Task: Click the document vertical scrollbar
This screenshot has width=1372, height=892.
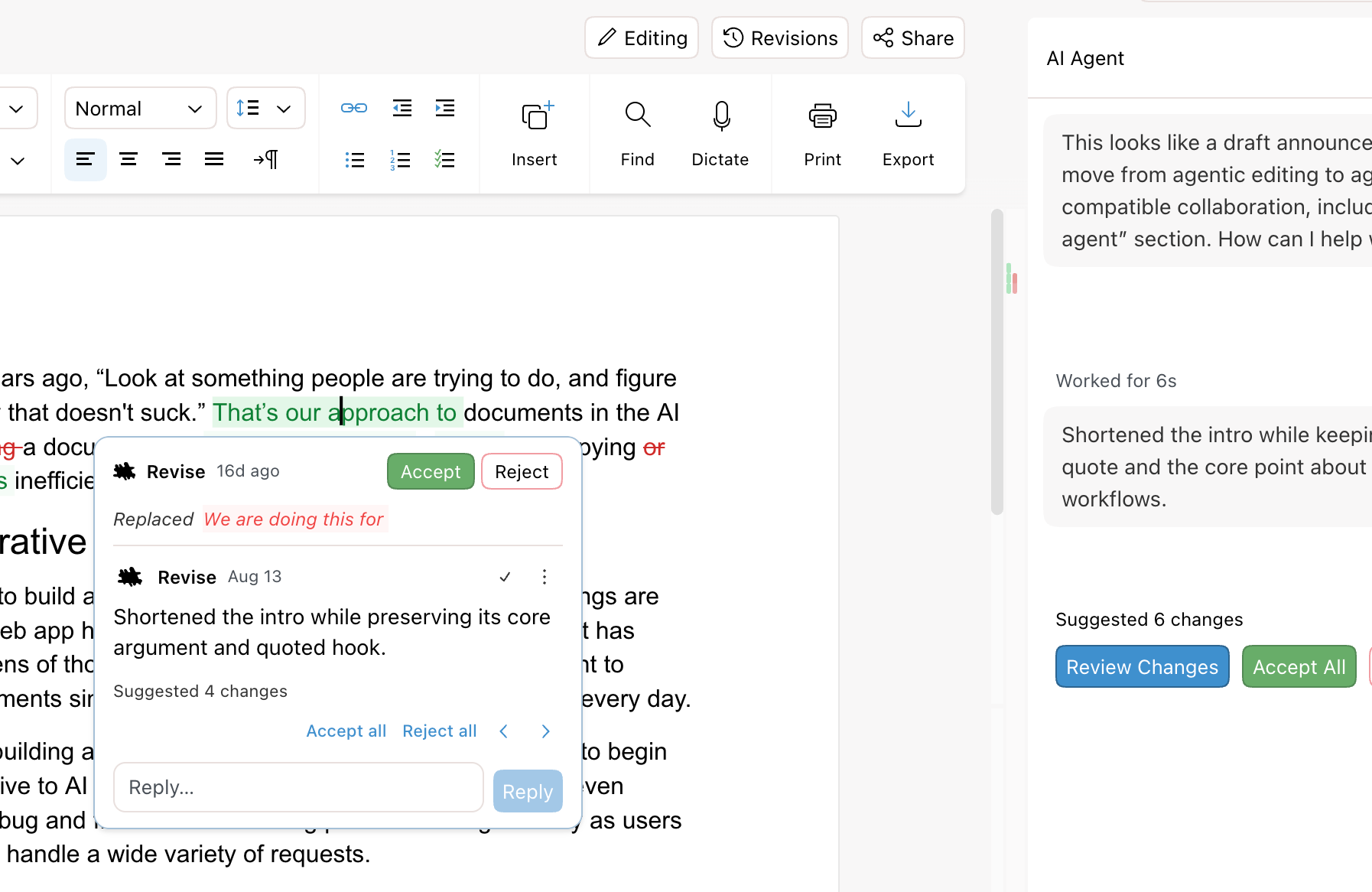Action: pos(996,362)
